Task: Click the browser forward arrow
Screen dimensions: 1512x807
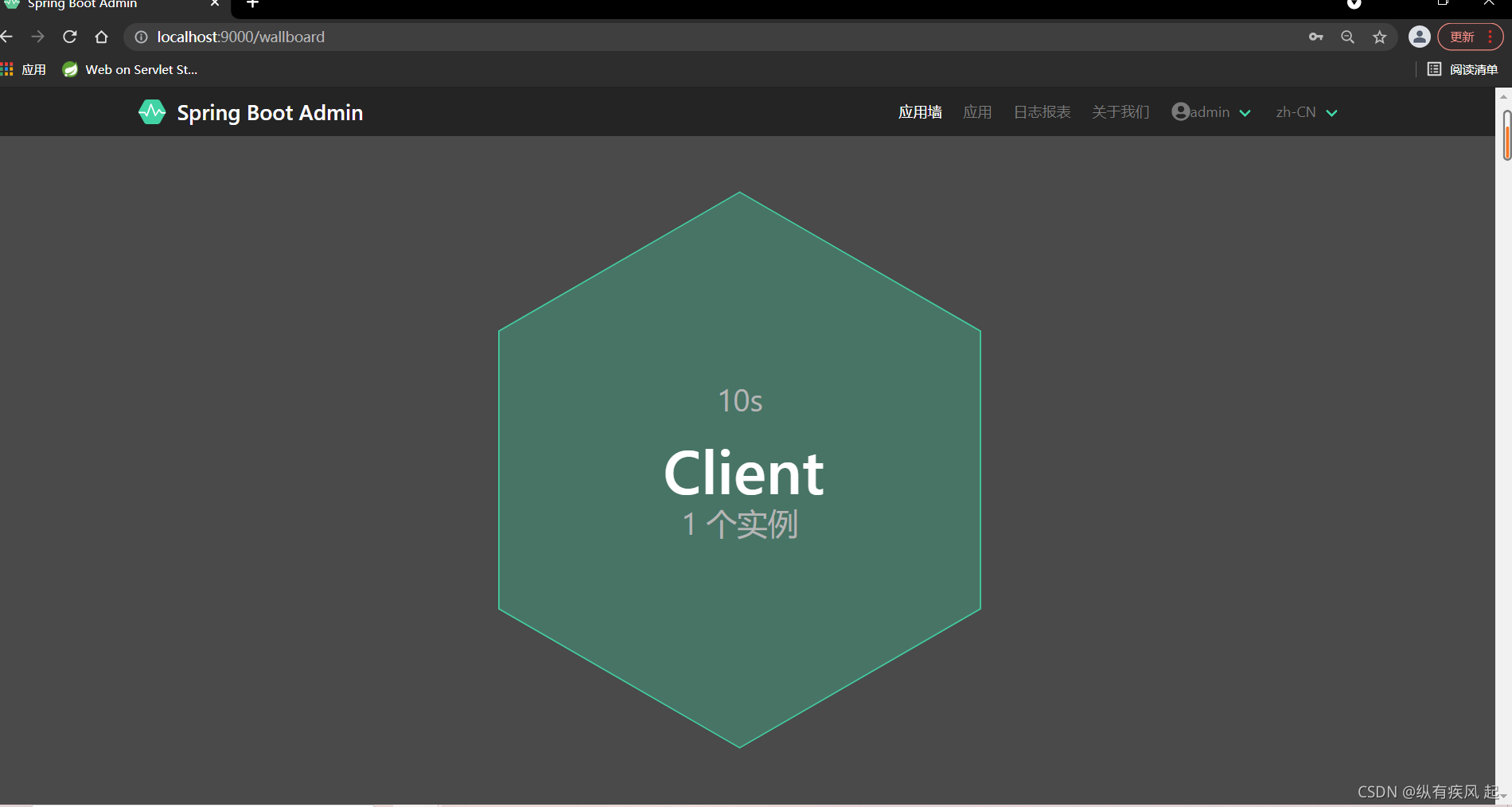Action: click(37, 37)
